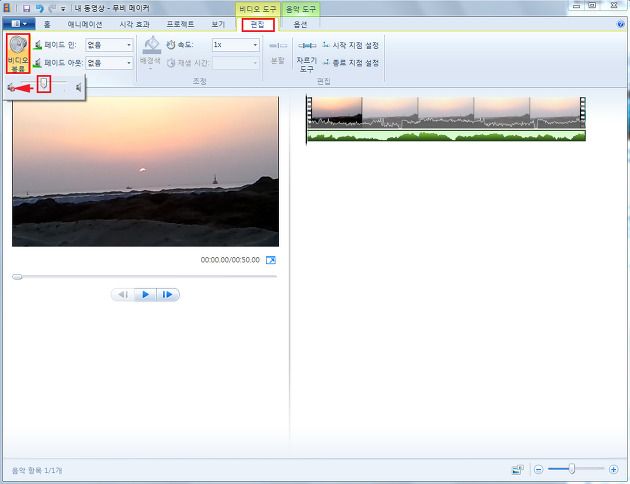Click the zoom in plus button
Screen dimensions: 630x484
pyautogui.click(x=613, y=469)
